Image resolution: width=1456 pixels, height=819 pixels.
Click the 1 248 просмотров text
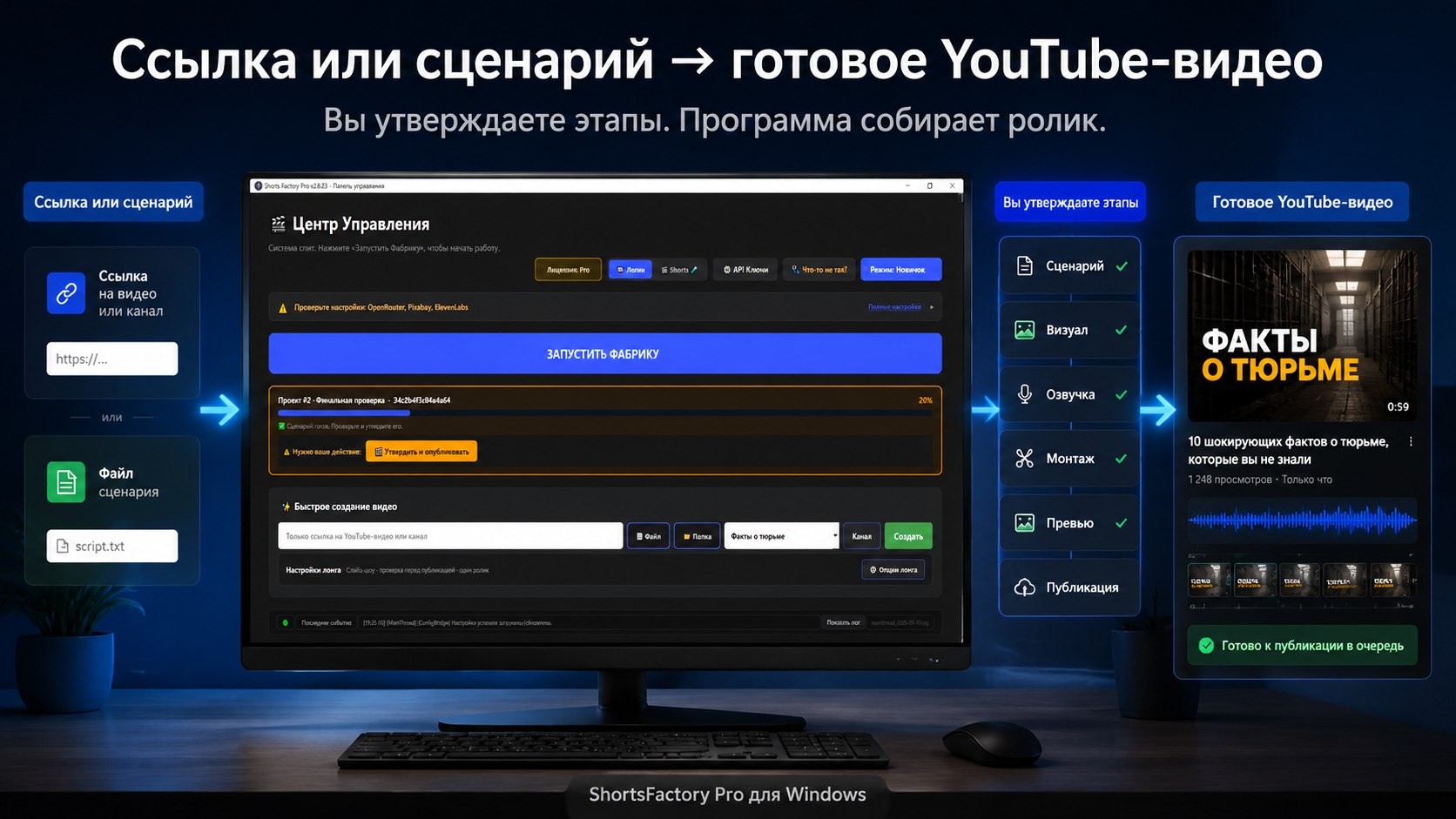coord(1230,480)
